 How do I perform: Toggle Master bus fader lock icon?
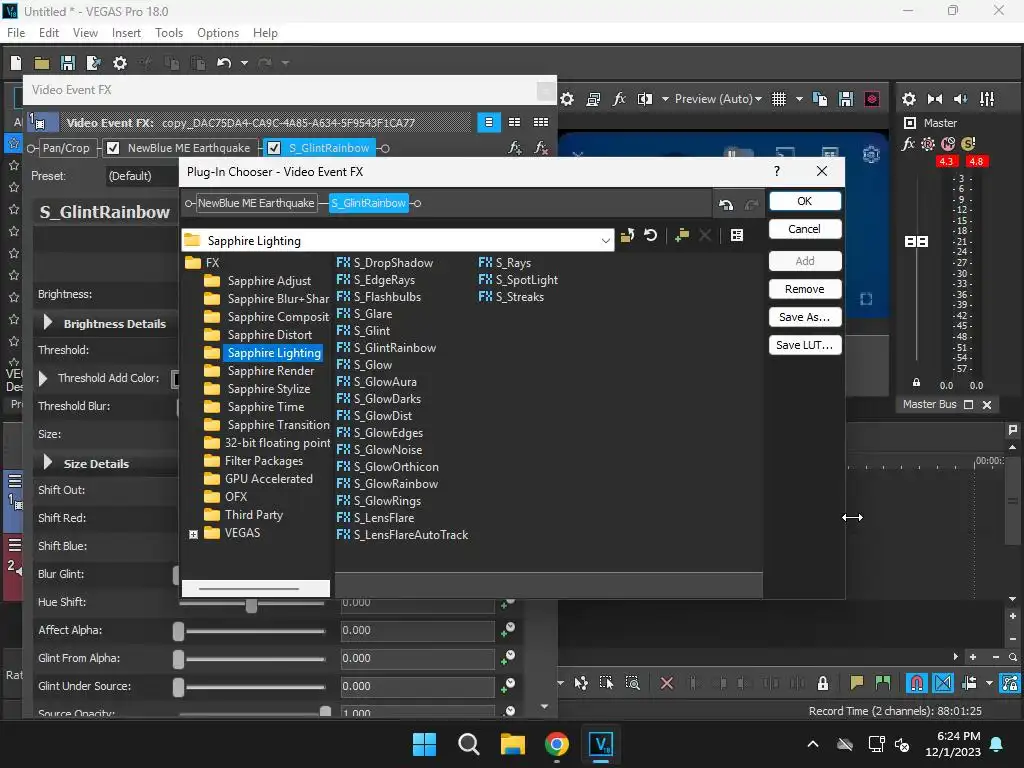(916, 383)
